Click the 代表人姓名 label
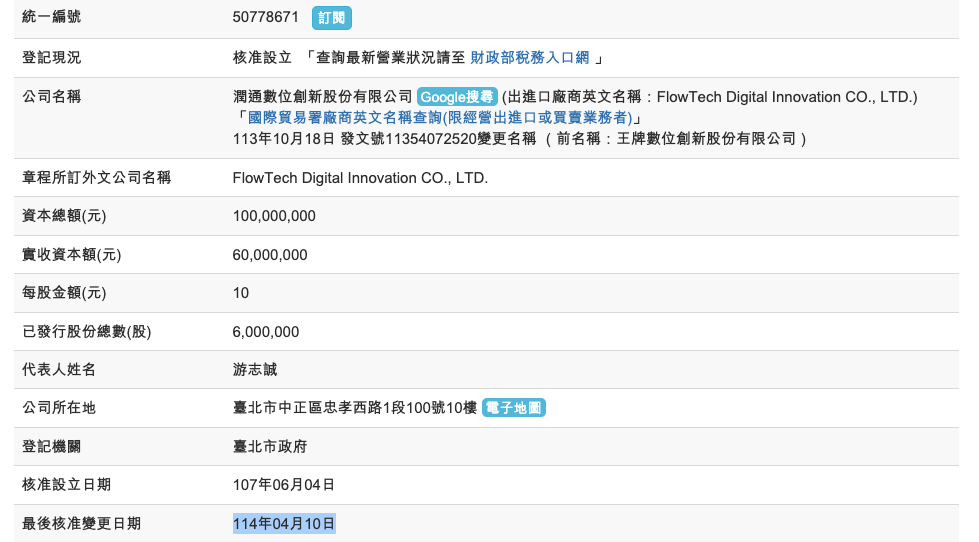 pyautogui.click(x=59, y=370)
